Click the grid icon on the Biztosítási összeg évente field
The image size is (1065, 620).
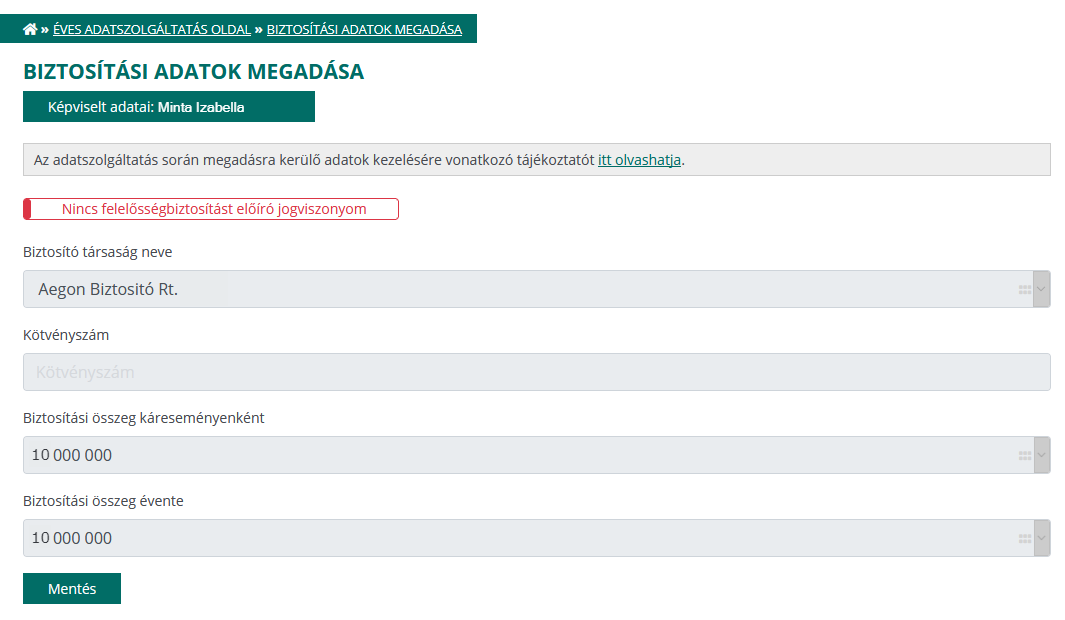(1025, 538)
